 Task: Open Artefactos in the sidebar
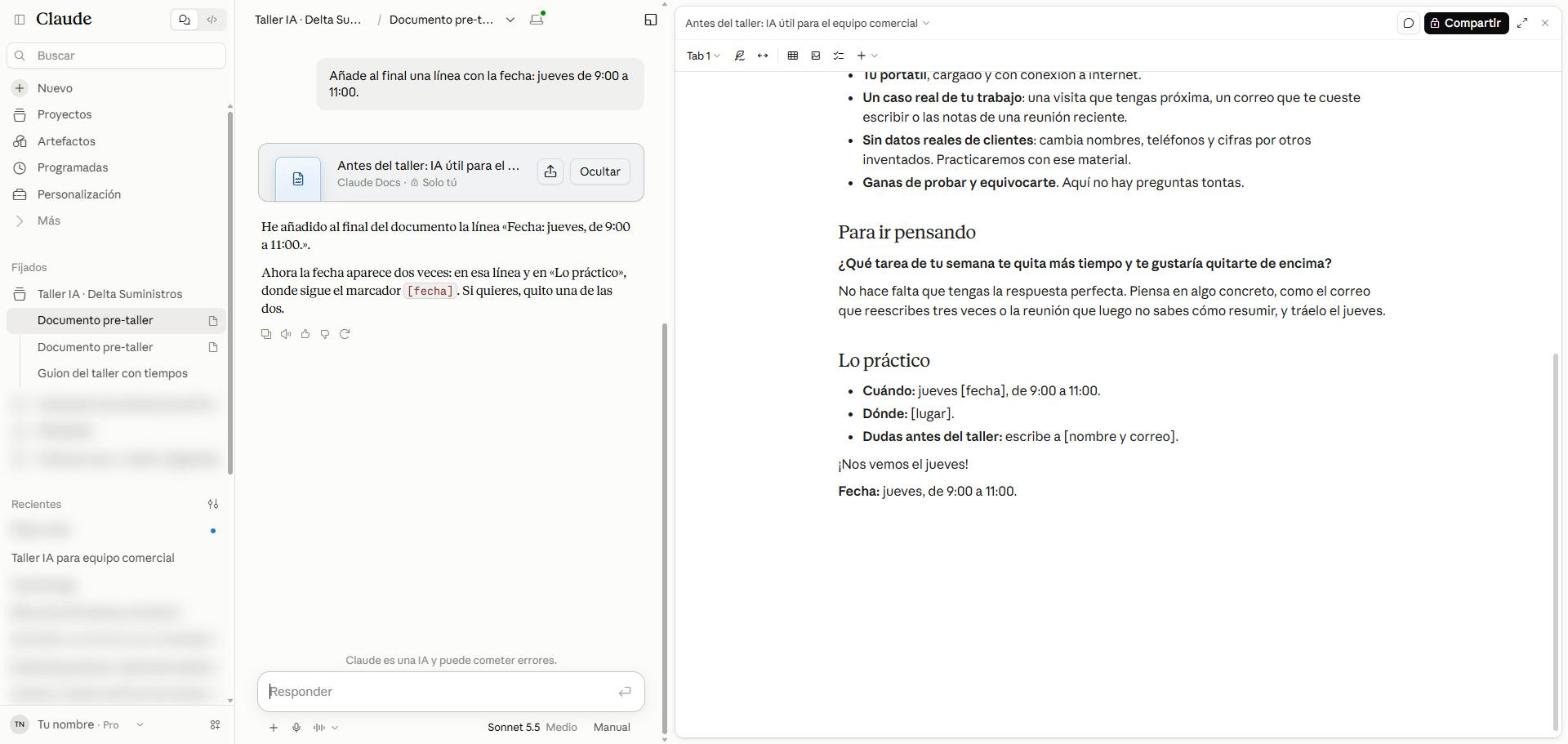tap(116, 141)
